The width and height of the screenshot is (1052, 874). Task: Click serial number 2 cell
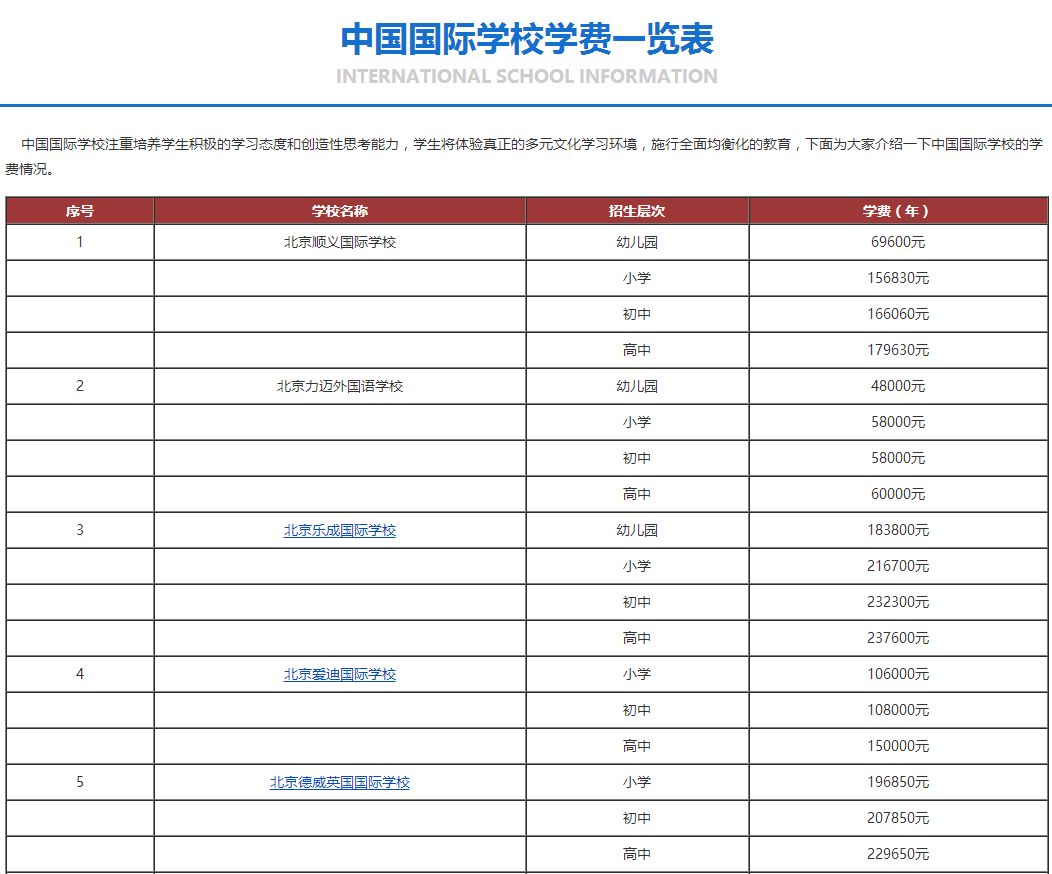click(x=80, y=386)
